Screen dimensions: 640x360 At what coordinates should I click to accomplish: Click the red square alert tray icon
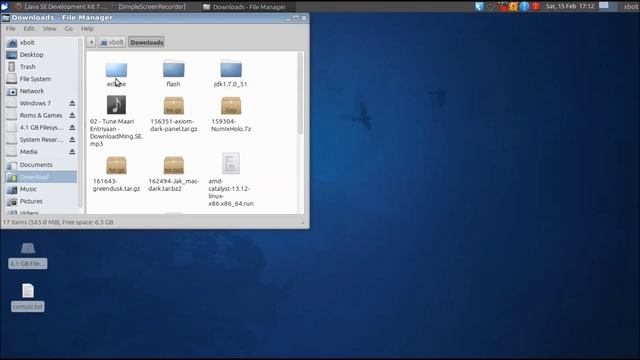536,6
